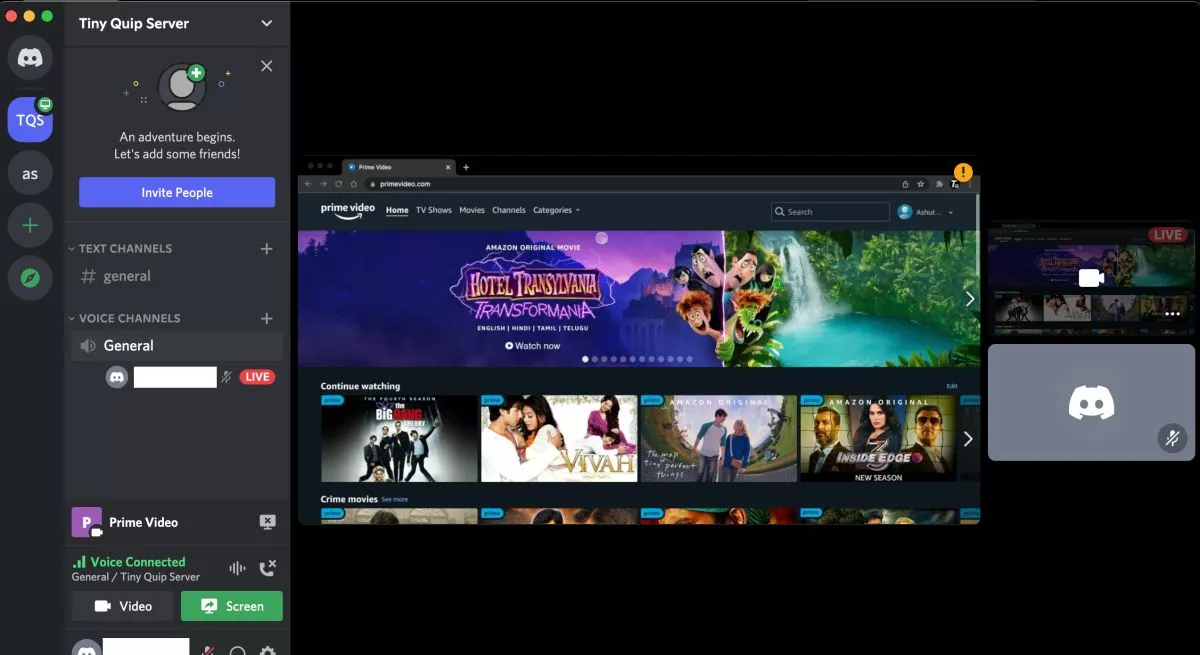
Task: Click Watch now on Hotel Transylvania banner
Action: tap(532, 346)
